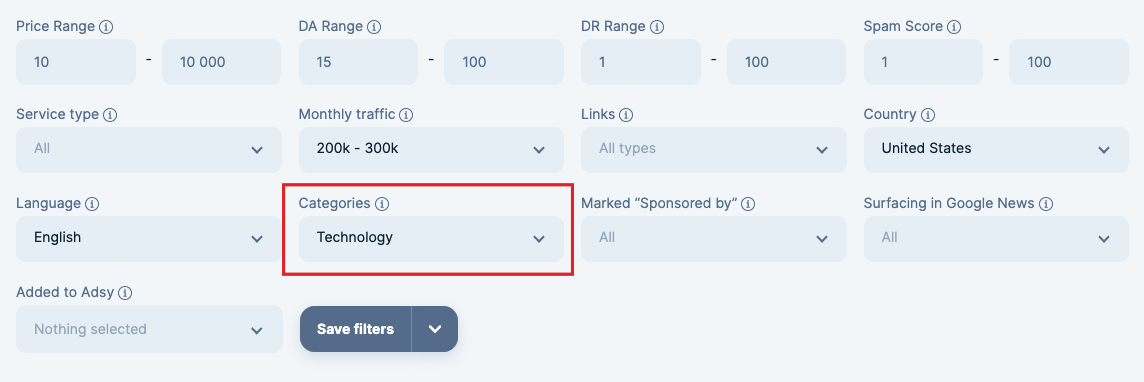Click the Save filters button

coord(355,329)
